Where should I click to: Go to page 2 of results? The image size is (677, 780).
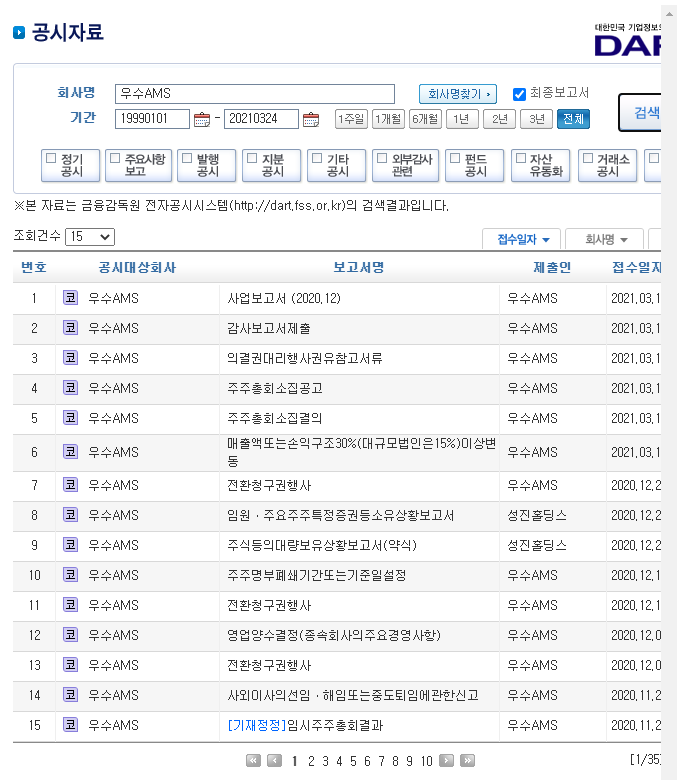point(311,761)
